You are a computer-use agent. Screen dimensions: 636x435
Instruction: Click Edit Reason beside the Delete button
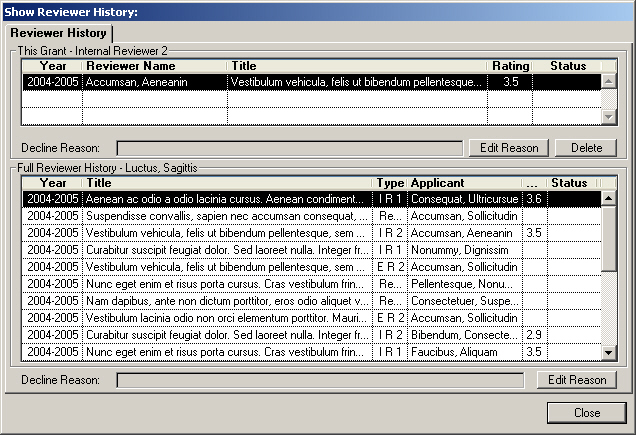(509, 148)
